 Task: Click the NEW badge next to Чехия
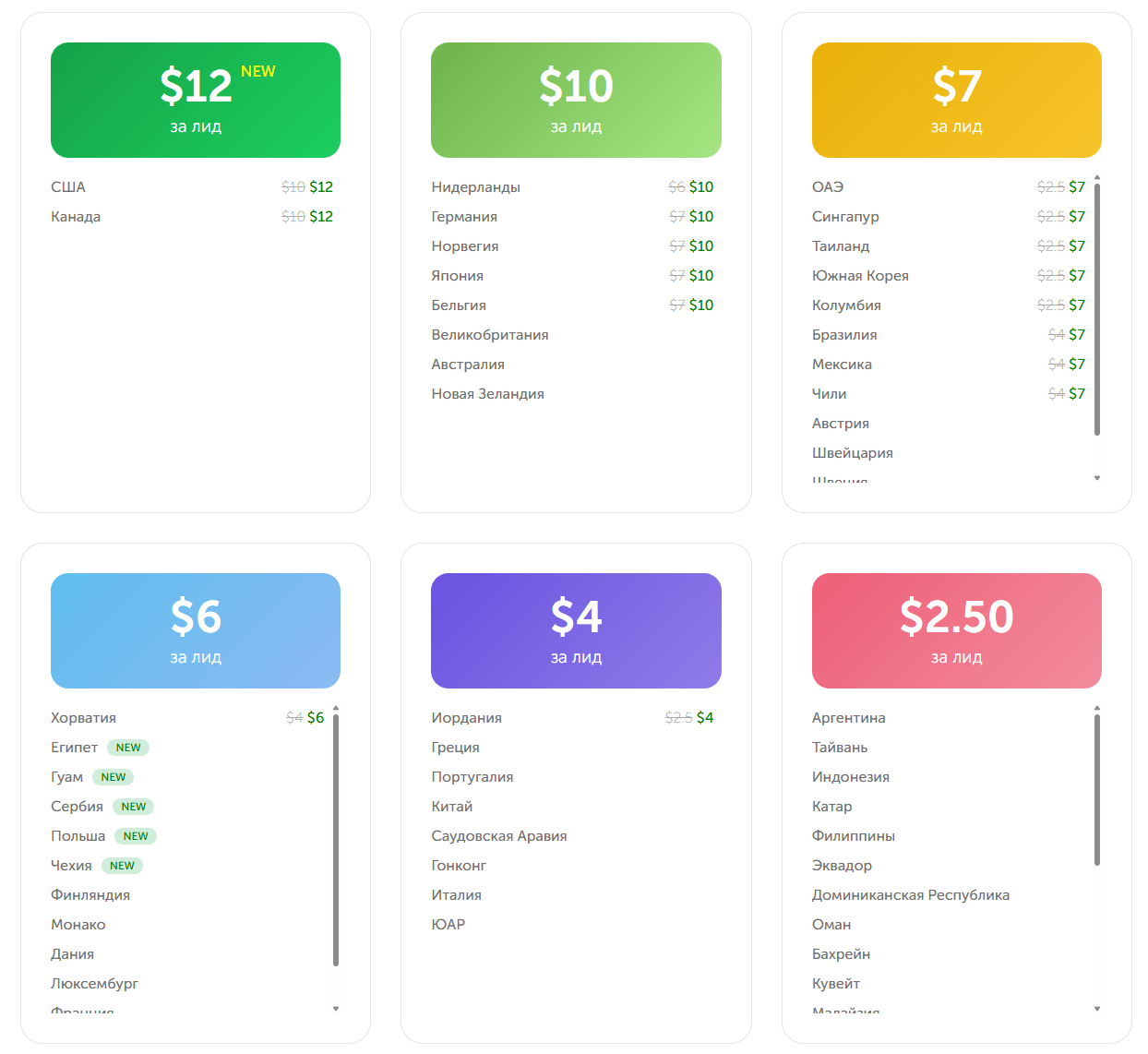[122, 866]
